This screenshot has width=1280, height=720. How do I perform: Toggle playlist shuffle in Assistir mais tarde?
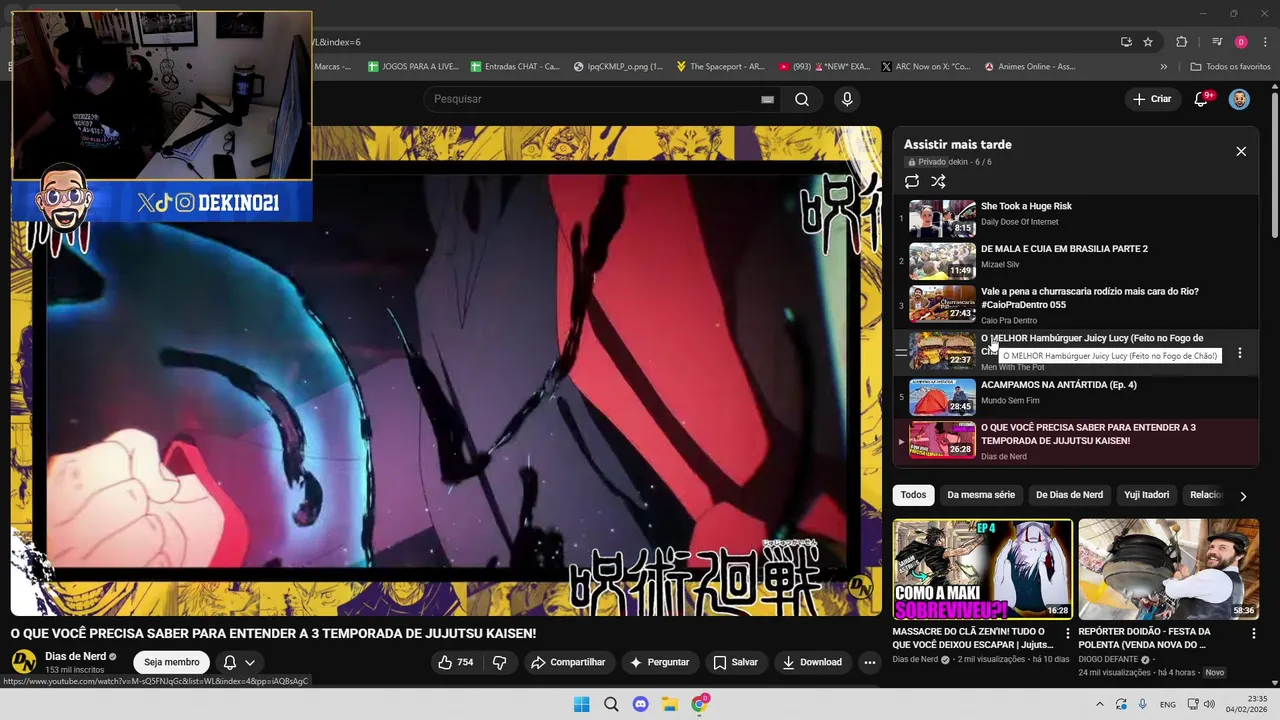(938, 182)
